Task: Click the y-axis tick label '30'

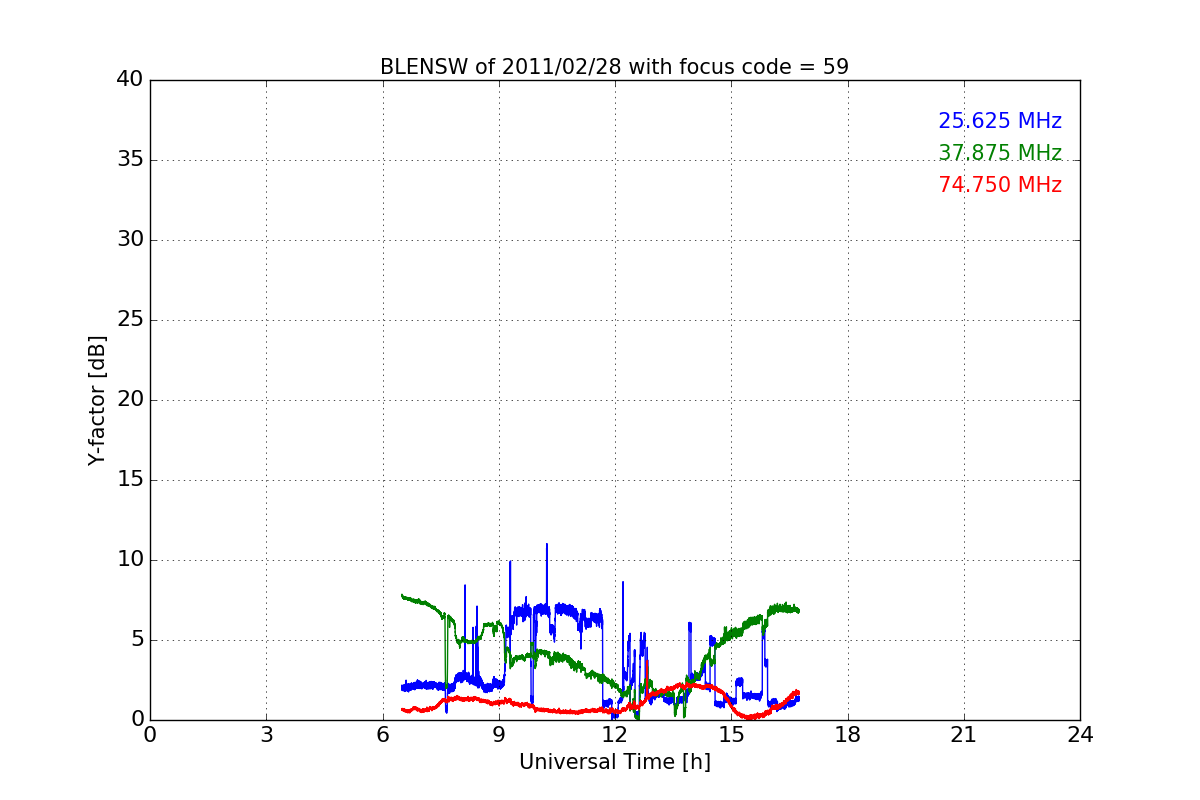Action: pyautogui.click(x=130, y=240)
